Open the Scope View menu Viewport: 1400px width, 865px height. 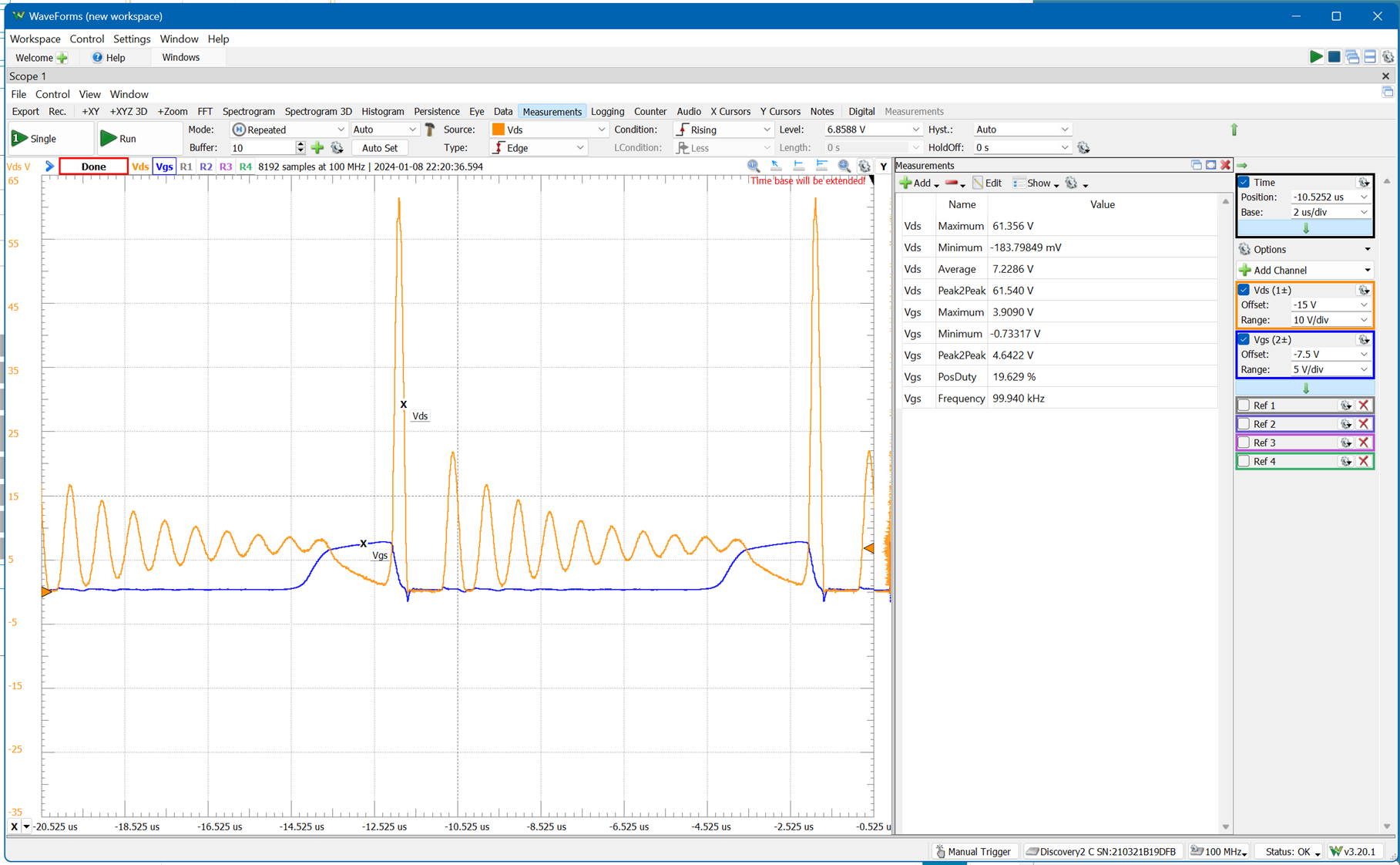[89, 94]
